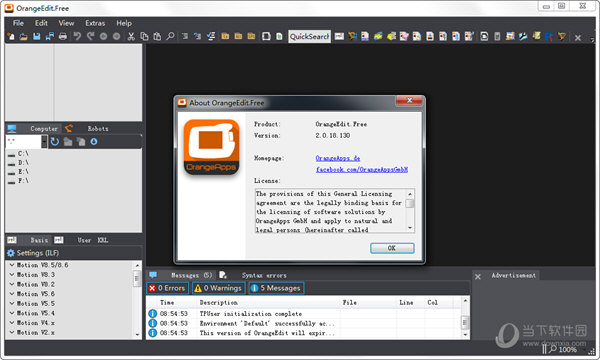Click the blue computer monitor icon

[x=12, y=129]
